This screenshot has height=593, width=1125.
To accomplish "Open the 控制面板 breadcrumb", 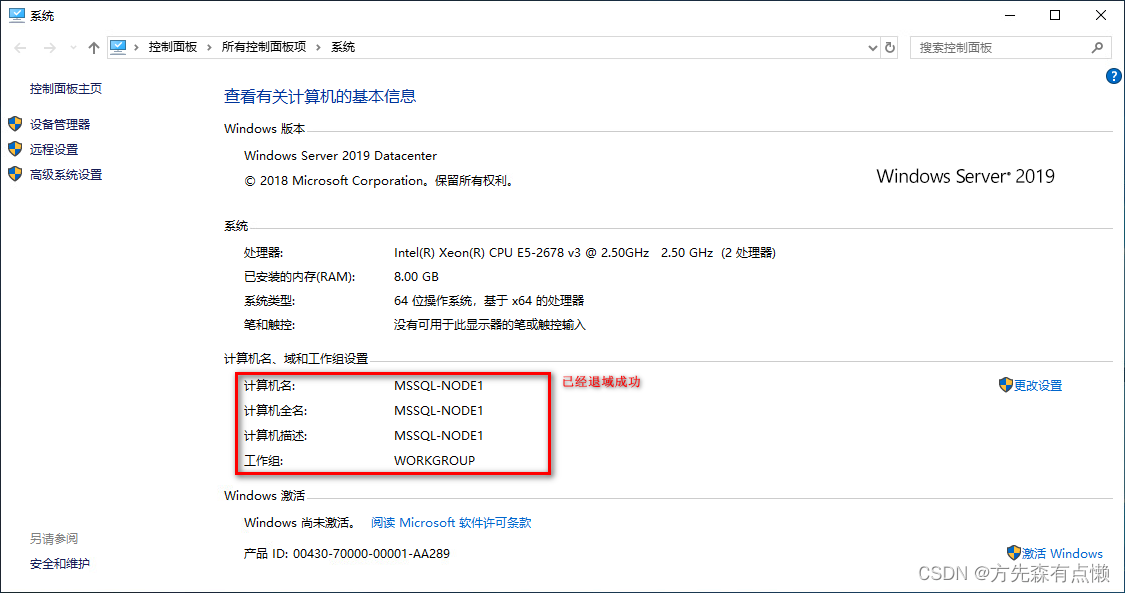I will [173, 47].
